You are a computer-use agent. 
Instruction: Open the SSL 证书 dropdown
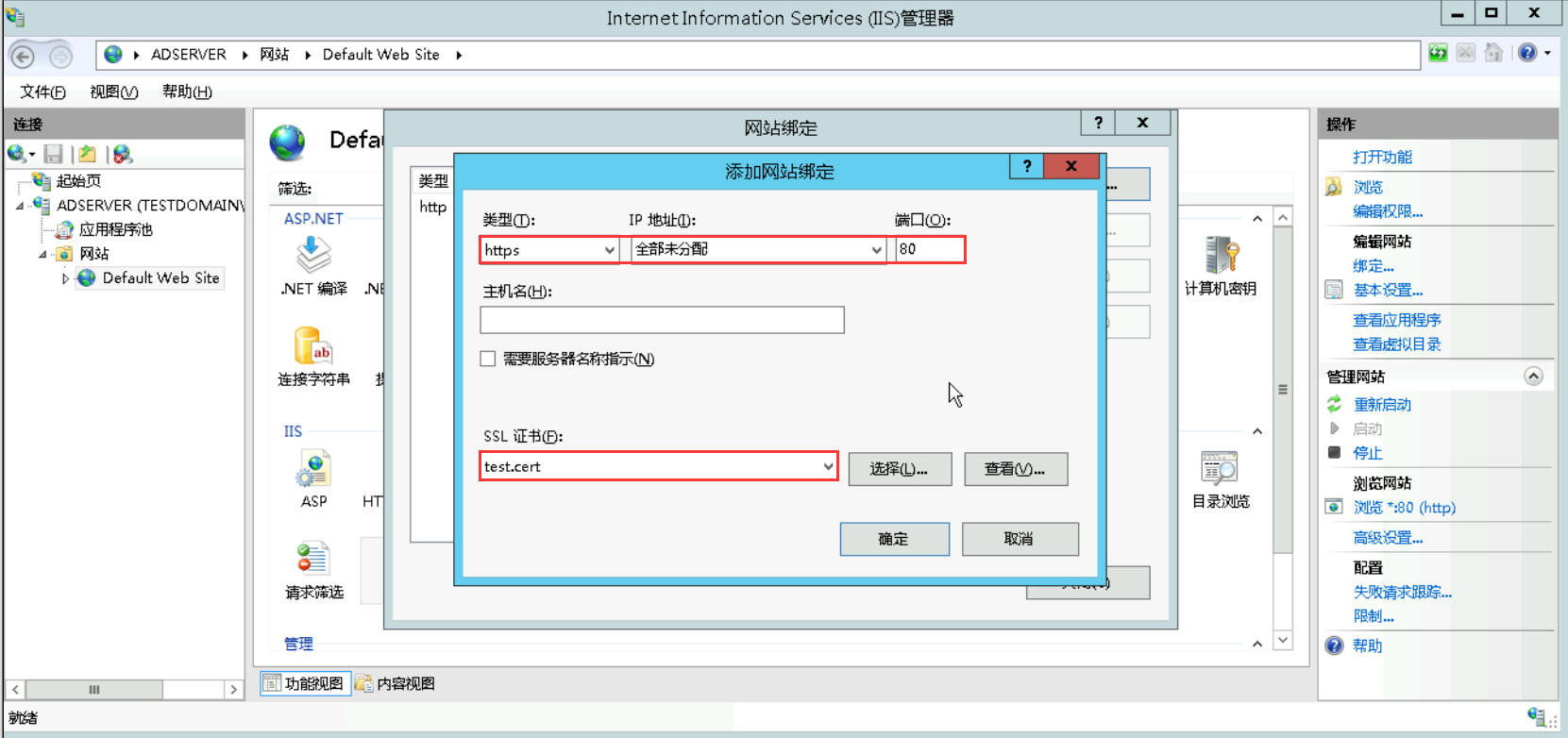click(828, 466)
